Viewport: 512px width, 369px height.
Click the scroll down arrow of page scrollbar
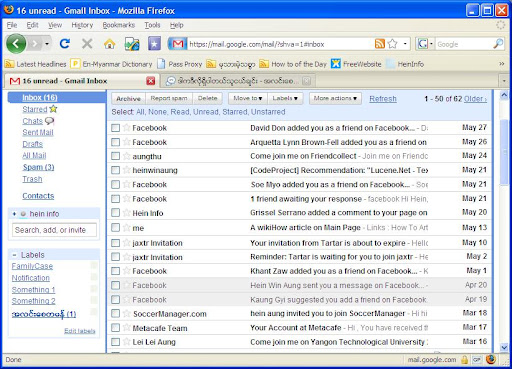pos(504,347)
